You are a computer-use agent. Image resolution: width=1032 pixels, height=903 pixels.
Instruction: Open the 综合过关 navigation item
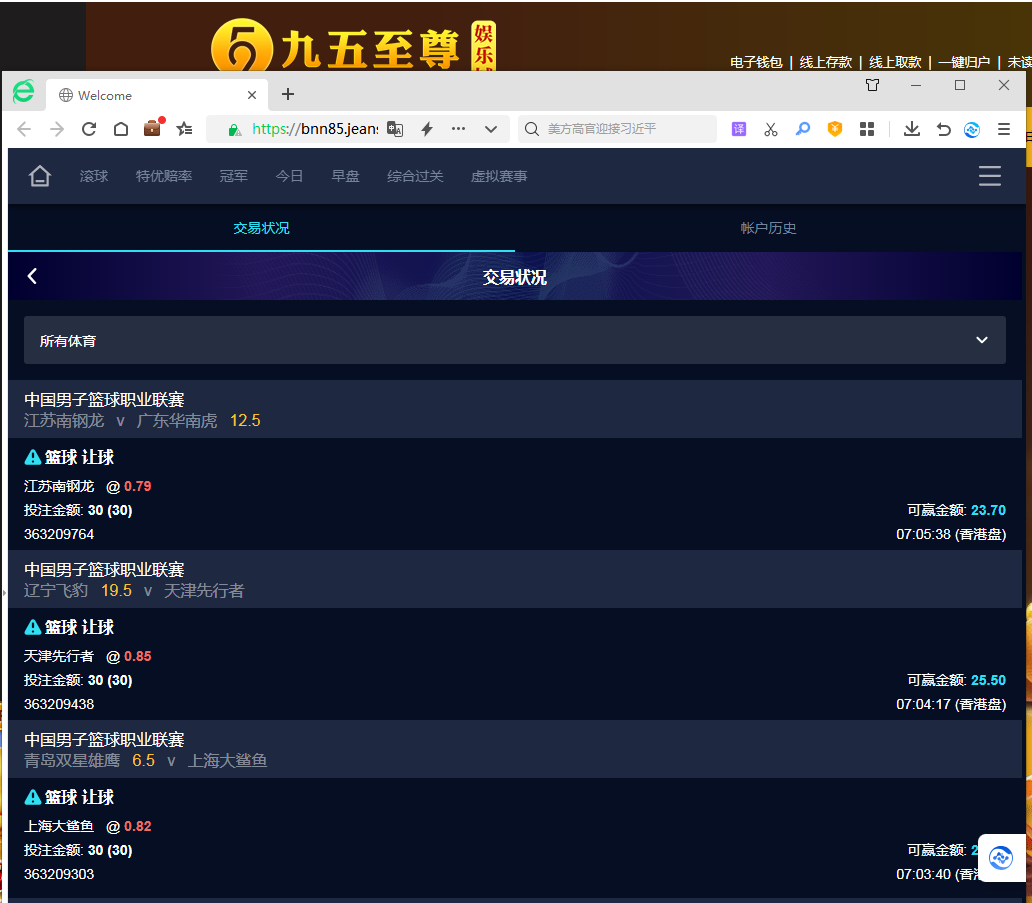(x=415, y=177)
